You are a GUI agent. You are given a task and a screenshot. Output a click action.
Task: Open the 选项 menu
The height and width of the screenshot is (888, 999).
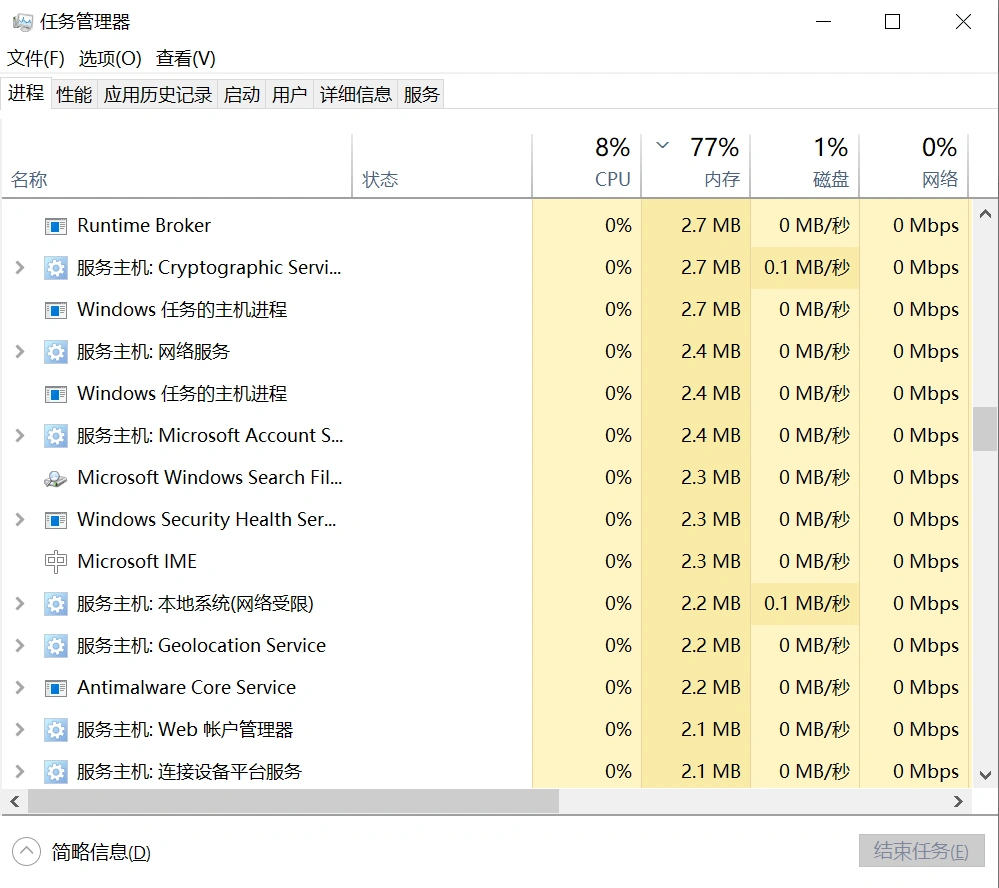[109, 58]
